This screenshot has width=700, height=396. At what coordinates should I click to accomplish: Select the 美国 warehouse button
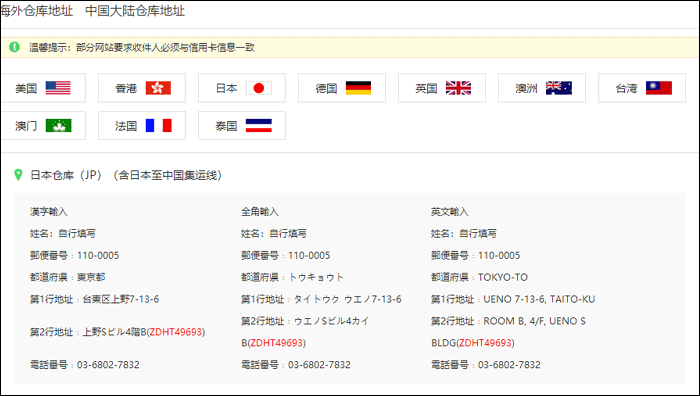click(x=43, y=88)
